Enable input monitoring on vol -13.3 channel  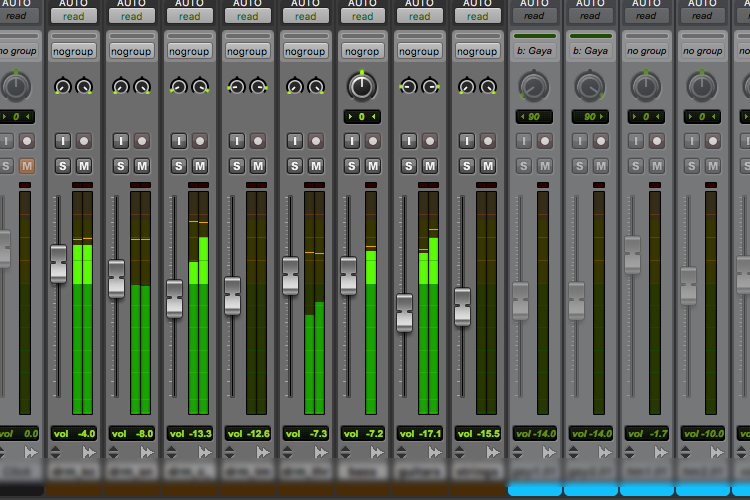pos(178,141)
